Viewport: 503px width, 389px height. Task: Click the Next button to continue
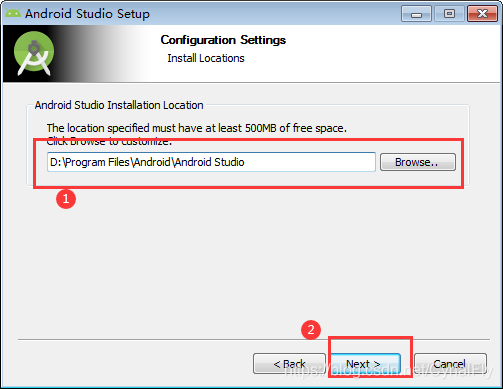pos(366,364)
